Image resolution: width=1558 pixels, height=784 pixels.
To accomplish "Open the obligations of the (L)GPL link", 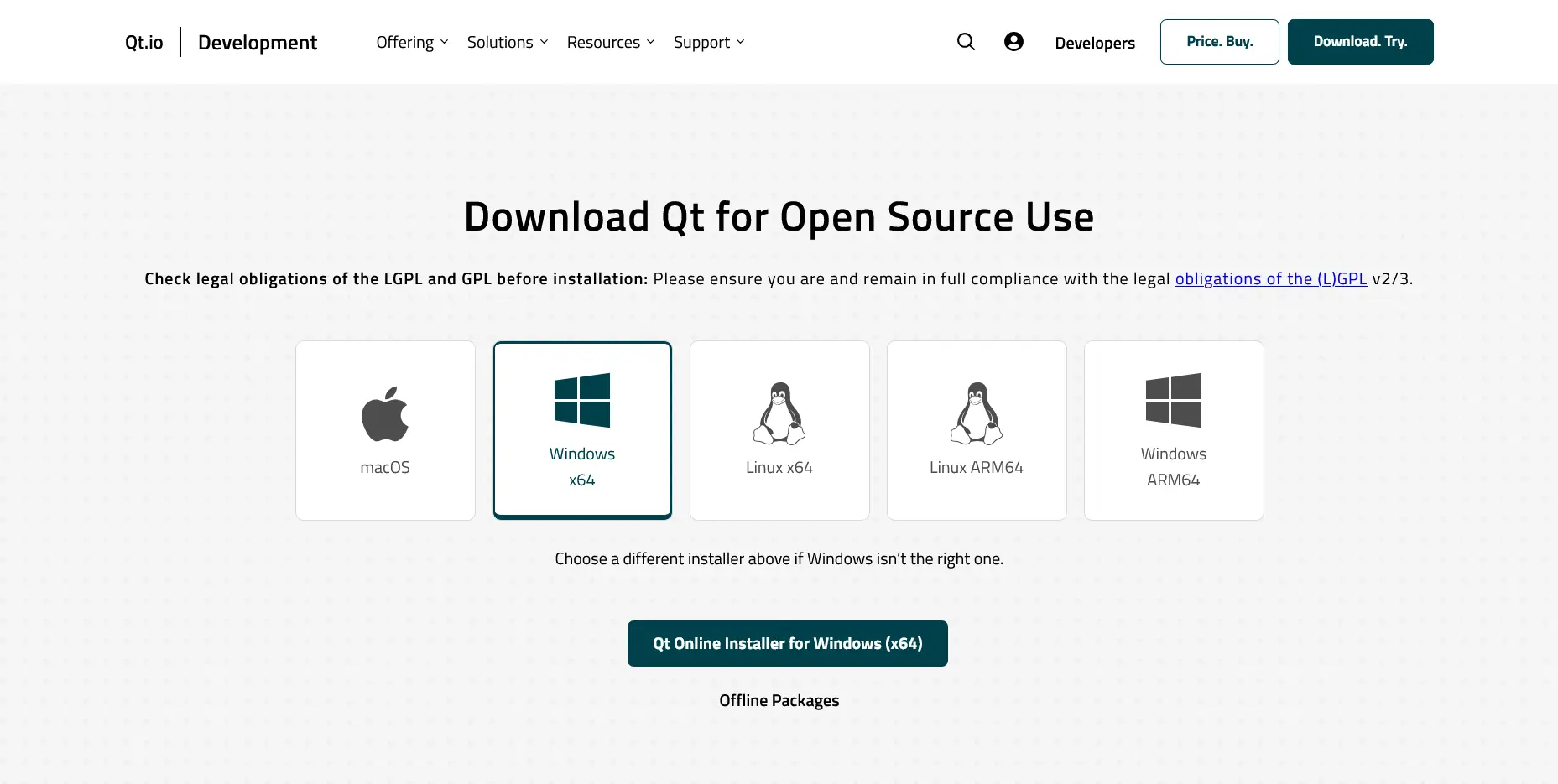I will coord(1271,279).
